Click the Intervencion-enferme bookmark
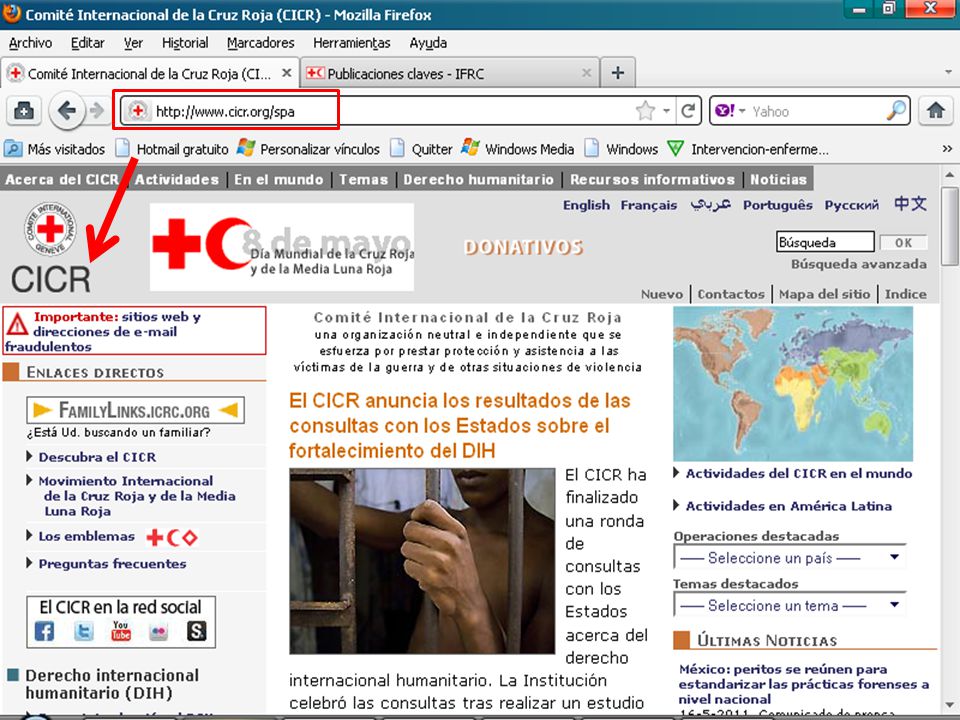Viewport: 960px width, 720px height. [748, 149]
